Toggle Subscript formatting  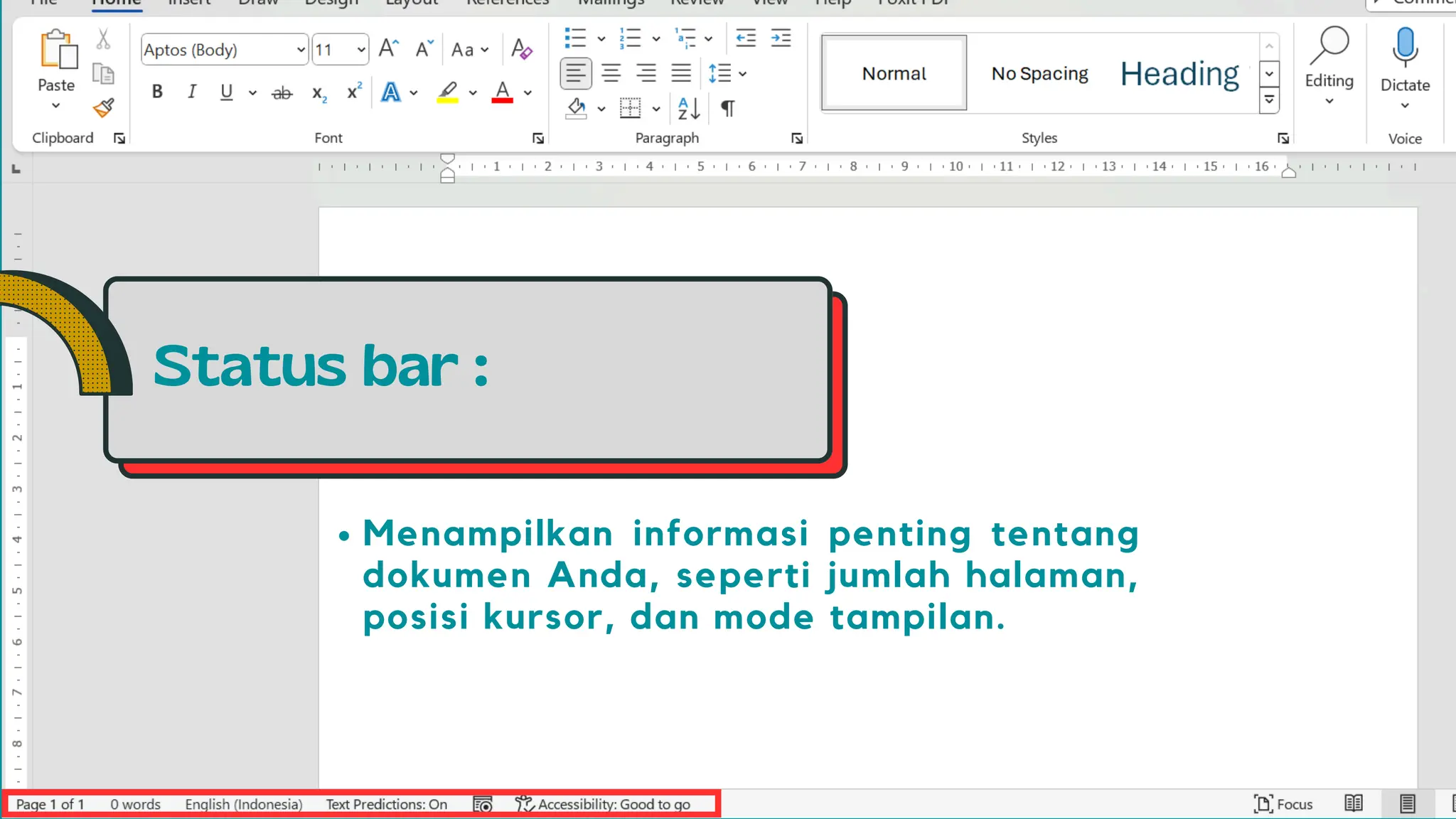(x=319, y=93)
